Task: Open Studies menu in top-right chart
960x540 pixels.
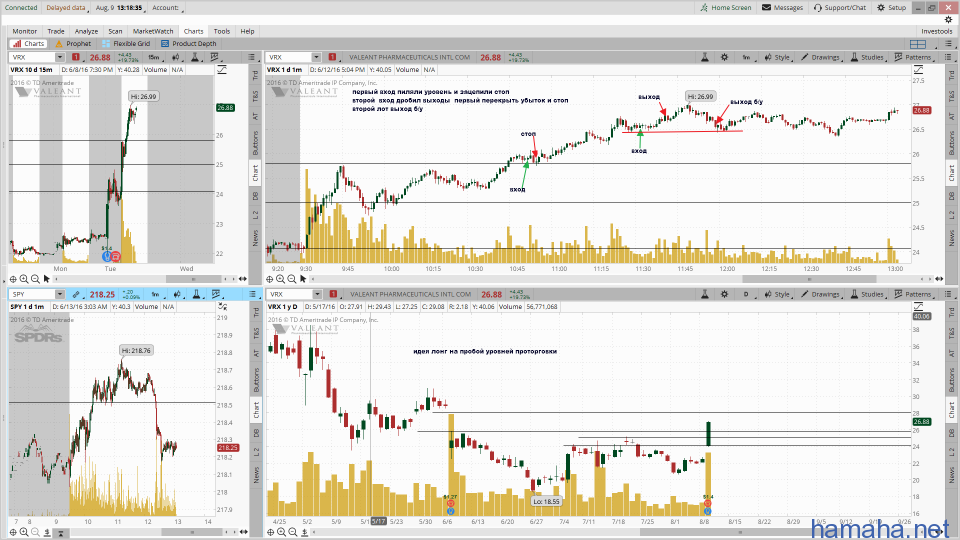Action: point(868,57)
